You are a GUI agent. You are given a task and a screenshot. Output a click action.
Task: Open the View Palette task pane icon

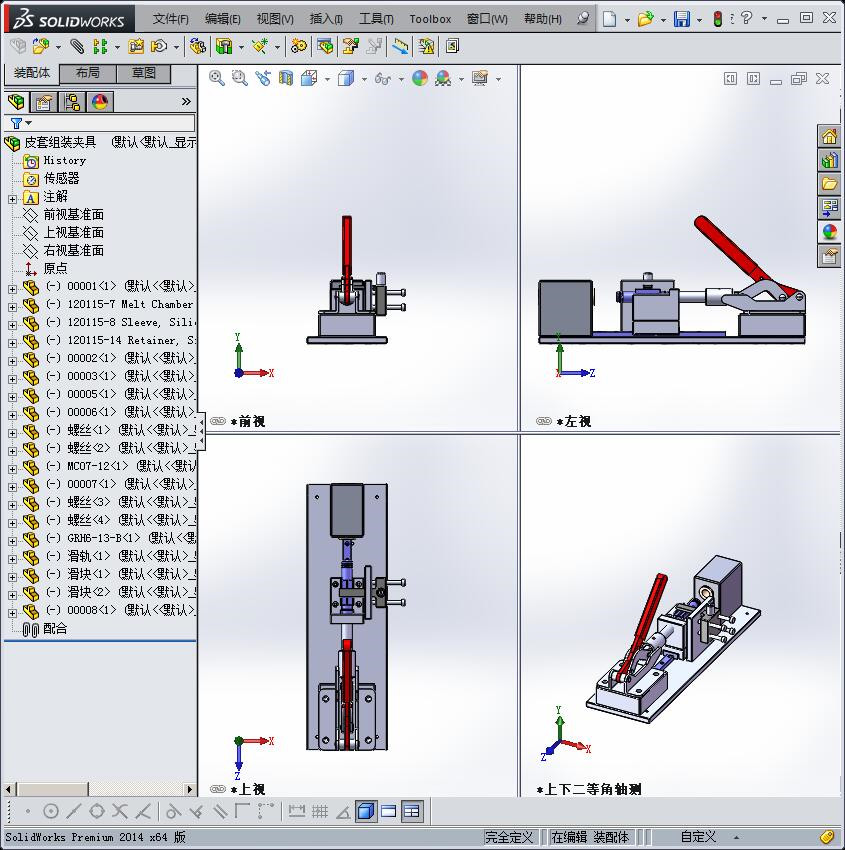829,208
